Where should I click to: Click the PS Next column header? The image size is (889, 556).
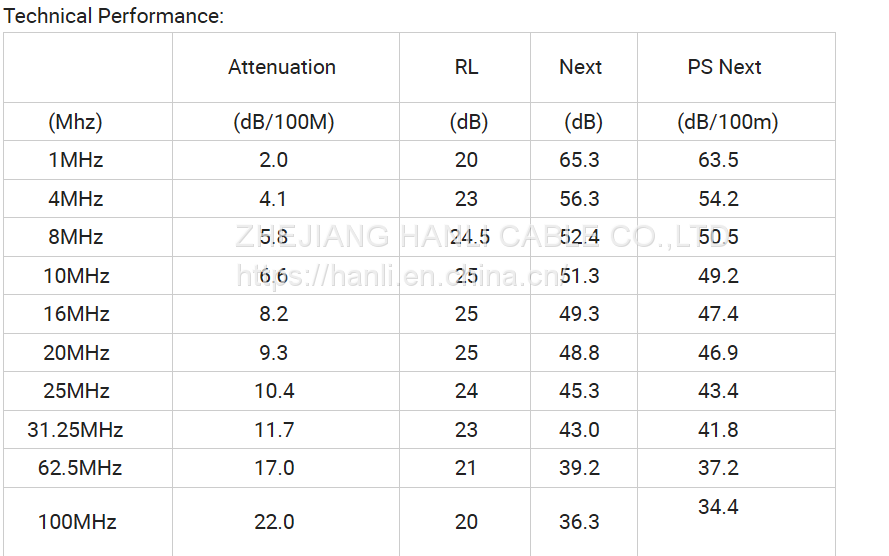(724, 67)
